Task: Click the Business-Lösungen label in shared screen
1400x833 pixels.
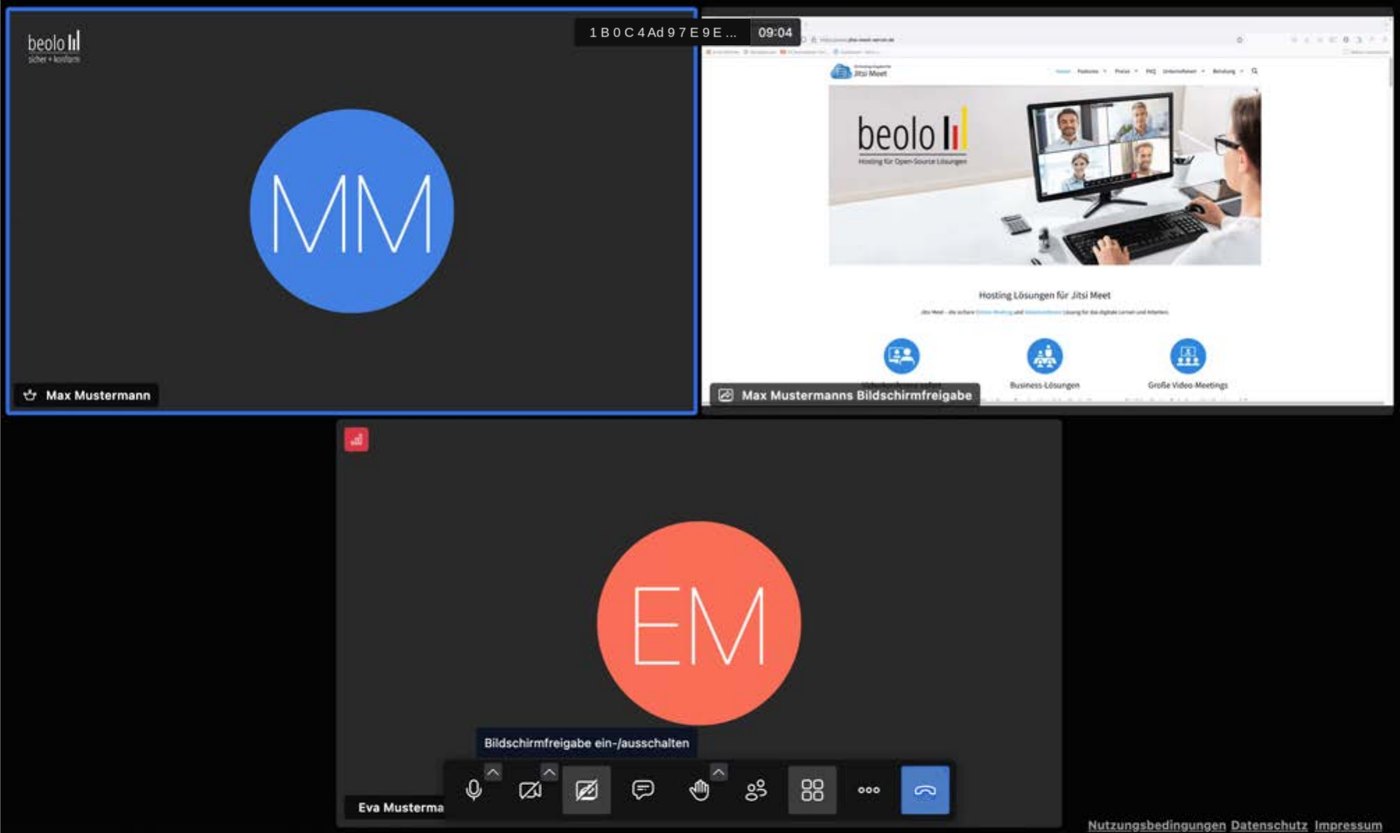Action: [1045, 385]
